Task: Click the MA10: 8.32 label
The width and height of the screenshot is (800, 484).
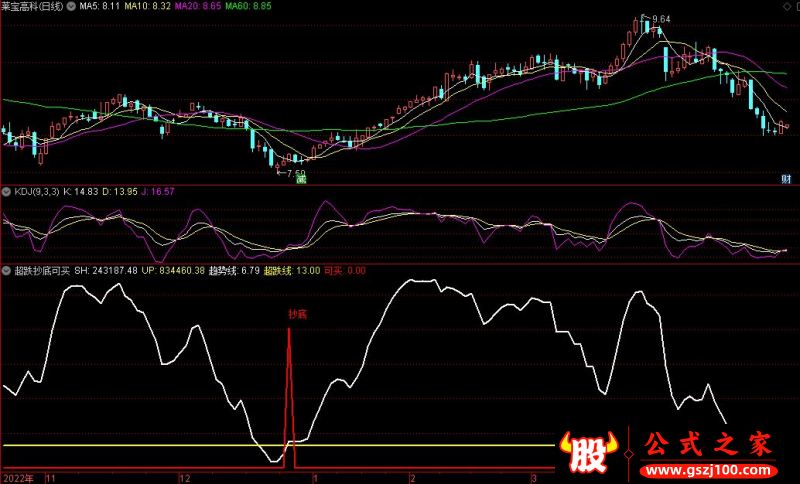Action: pyautogui.click(x=147, y=7)
